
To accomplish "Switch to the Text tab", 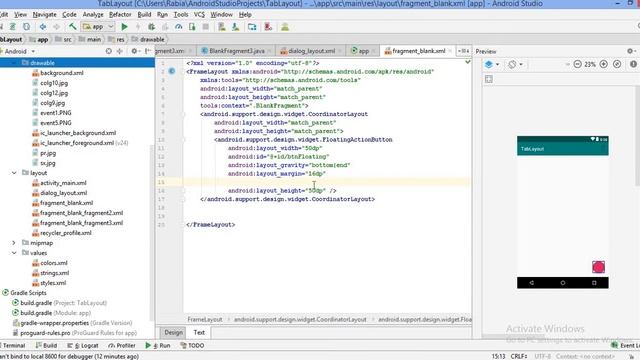I will [x=199, y=333].
